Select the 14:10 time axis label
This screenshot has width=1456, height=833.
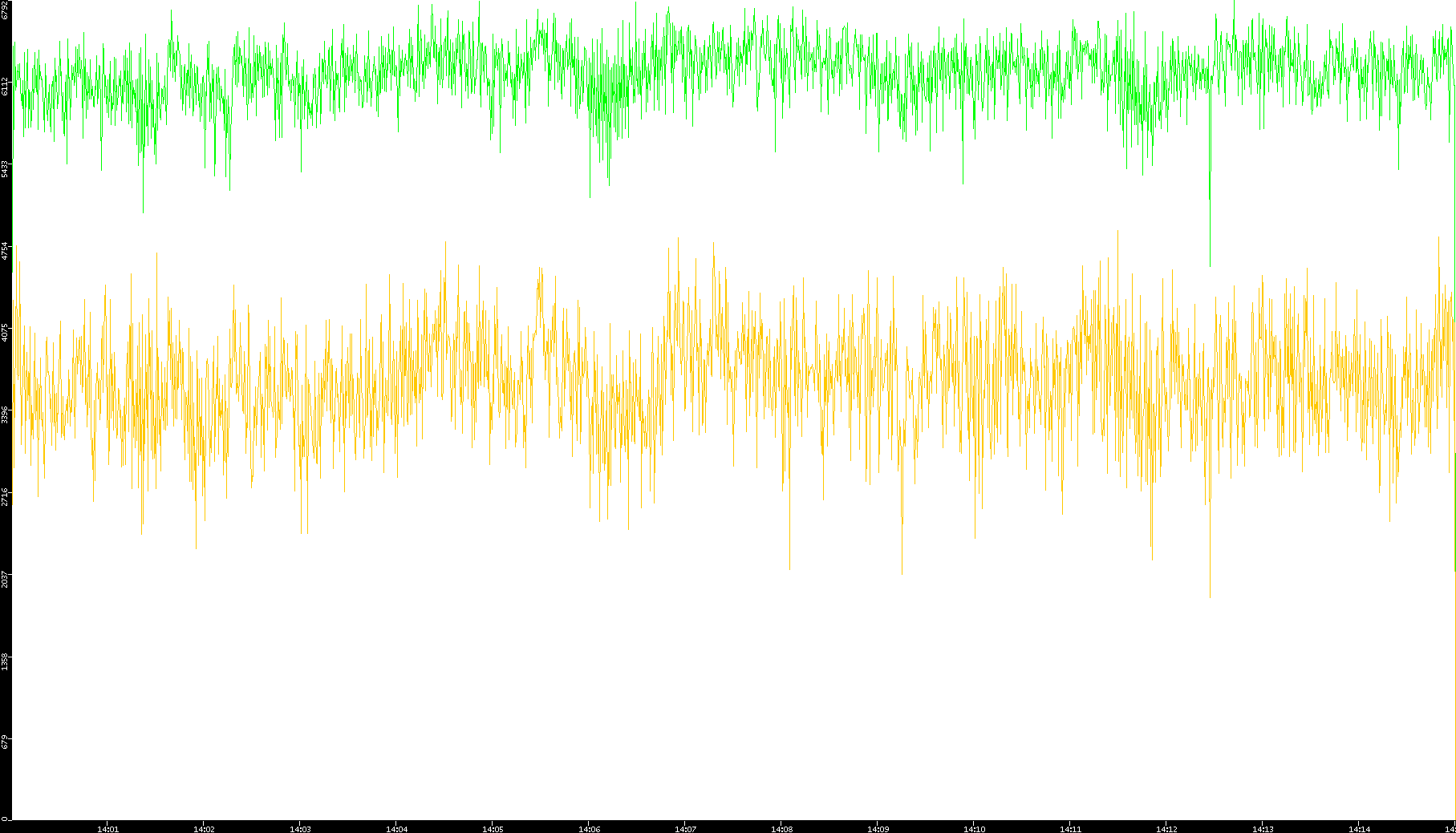[x=974, y=829]
